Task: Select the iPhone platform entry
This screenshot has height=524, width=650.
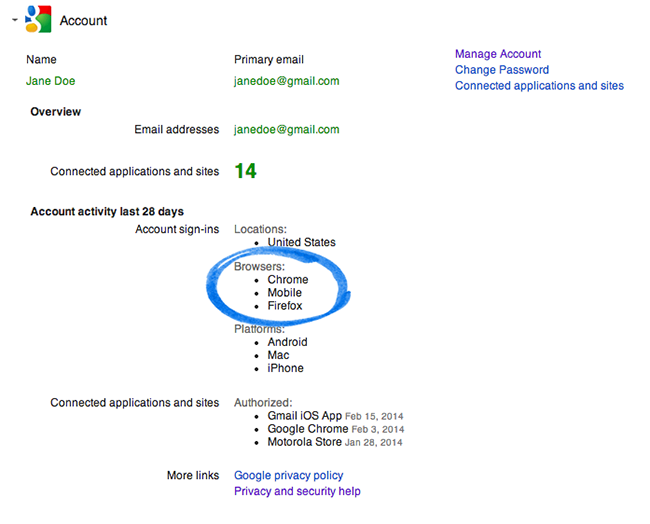Action: (285, 368)
